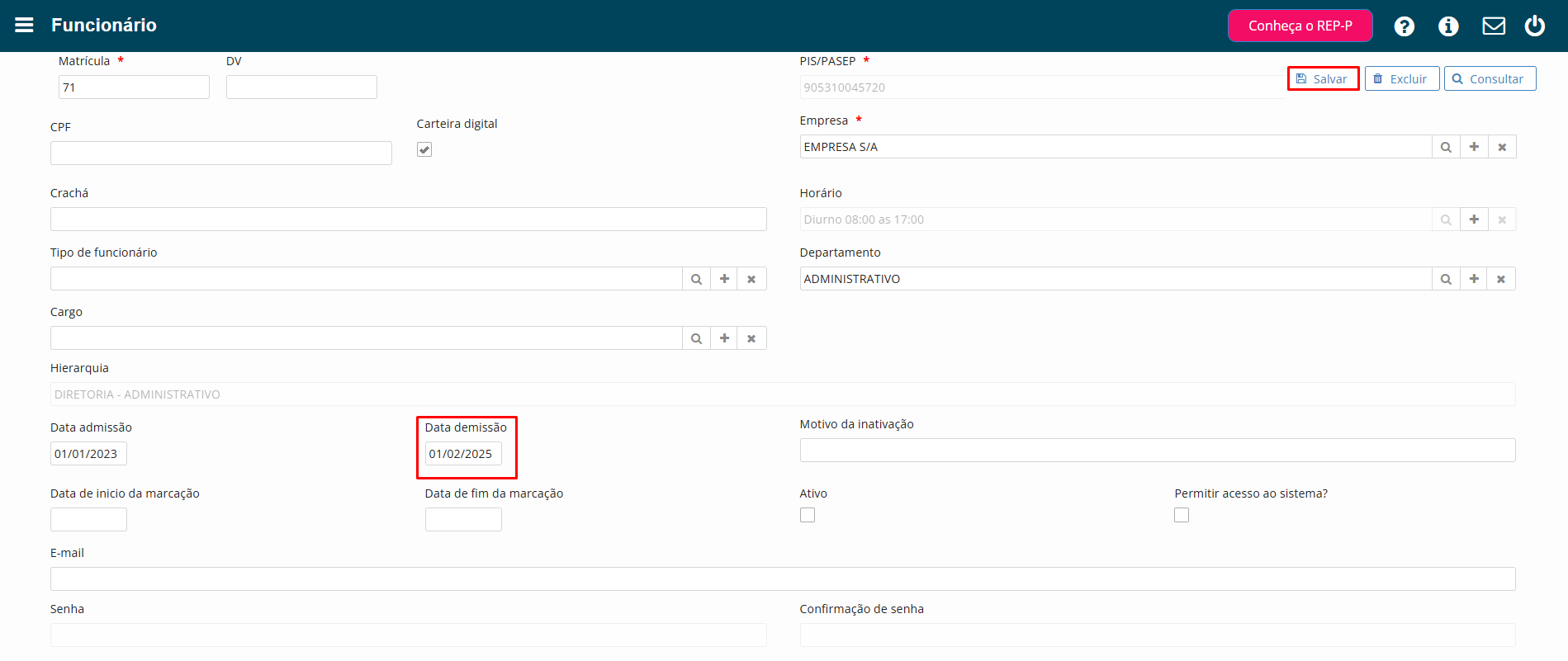The image size is (1568, 661).
Task: Edit the Data demissão date field
Action: (463, 454)
